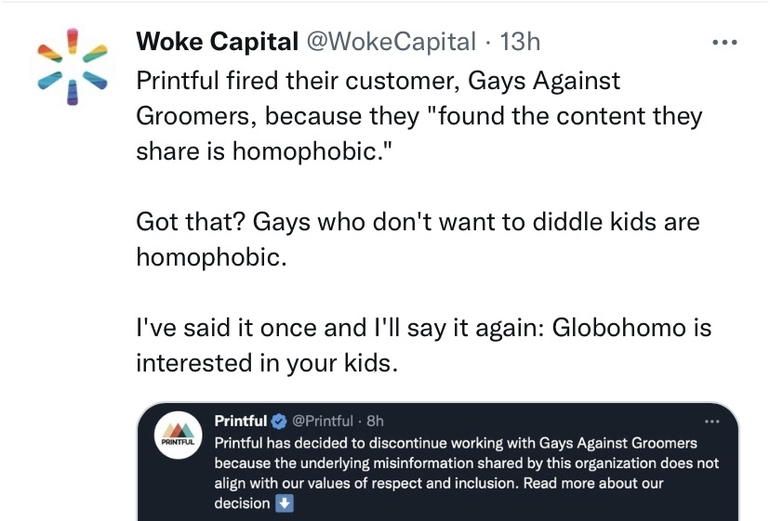Click the paragraph starting "Printful fired their customer"
This screenshot has width=770, height=521.
(x=419, y=116)
